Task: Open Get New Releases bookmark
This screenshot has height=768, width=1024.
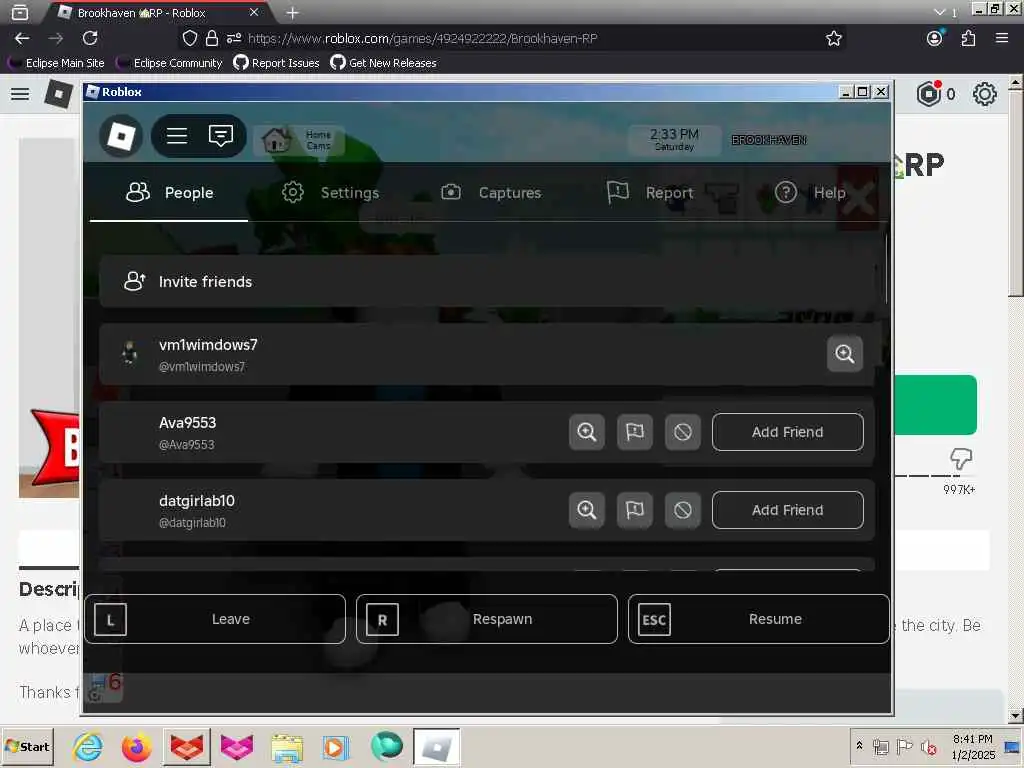Action: click(x=383, y=63)
